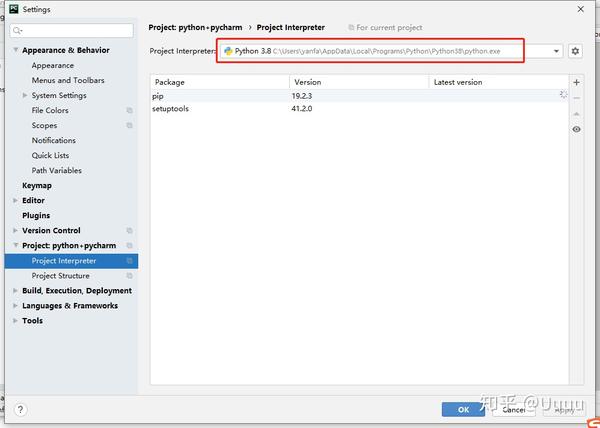
Task: Click the project icon beside Project Structure
Action: pos(129,276)
